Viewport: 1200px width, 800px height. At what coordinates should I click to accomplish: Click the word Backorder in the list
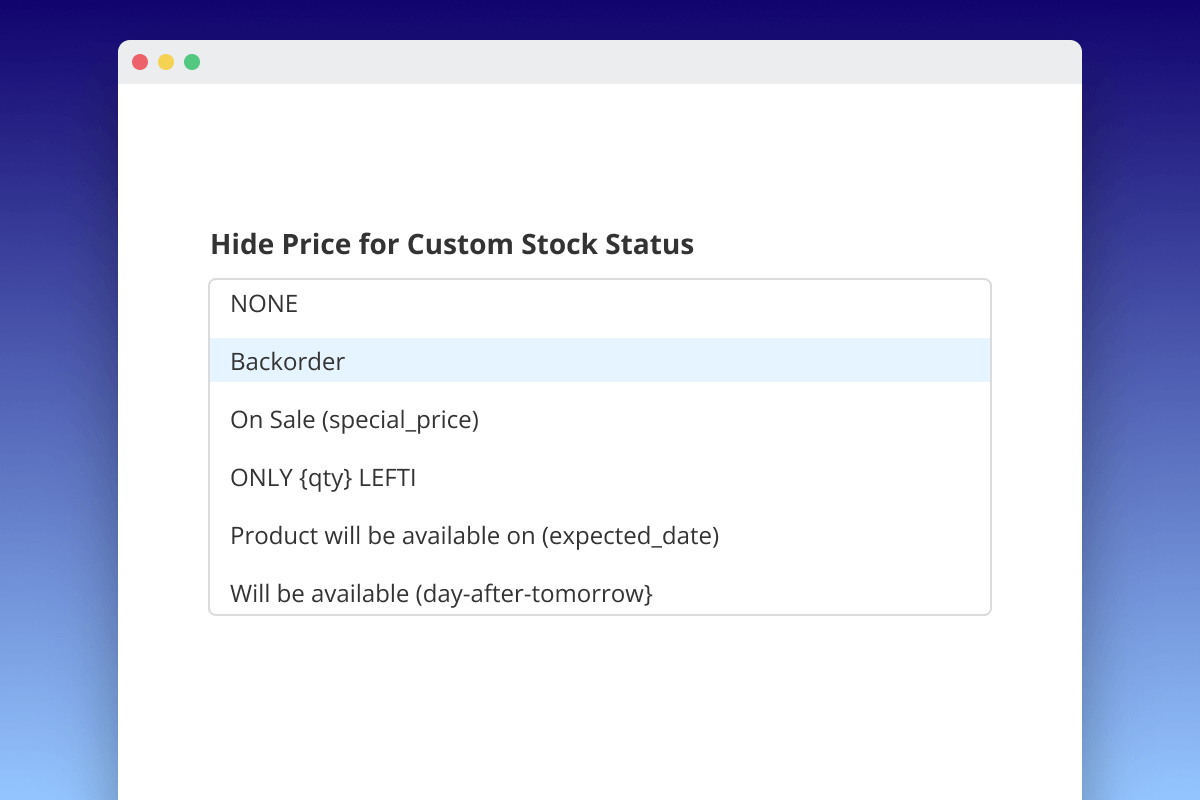click(288, 362)
